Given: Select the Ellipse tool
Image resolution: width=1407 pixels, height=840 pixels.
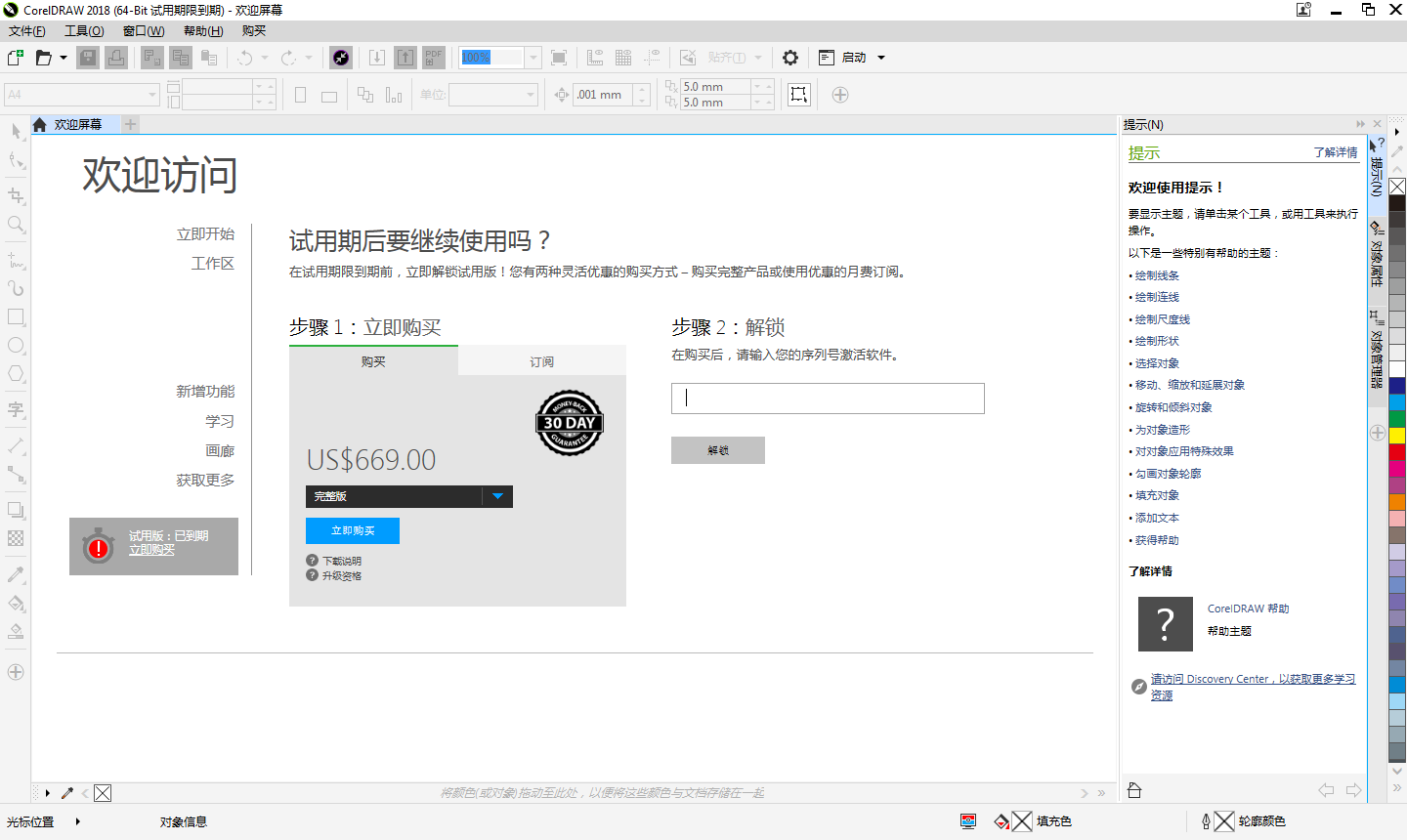Looking at the screenshot, I should click(x=16, y=345).
